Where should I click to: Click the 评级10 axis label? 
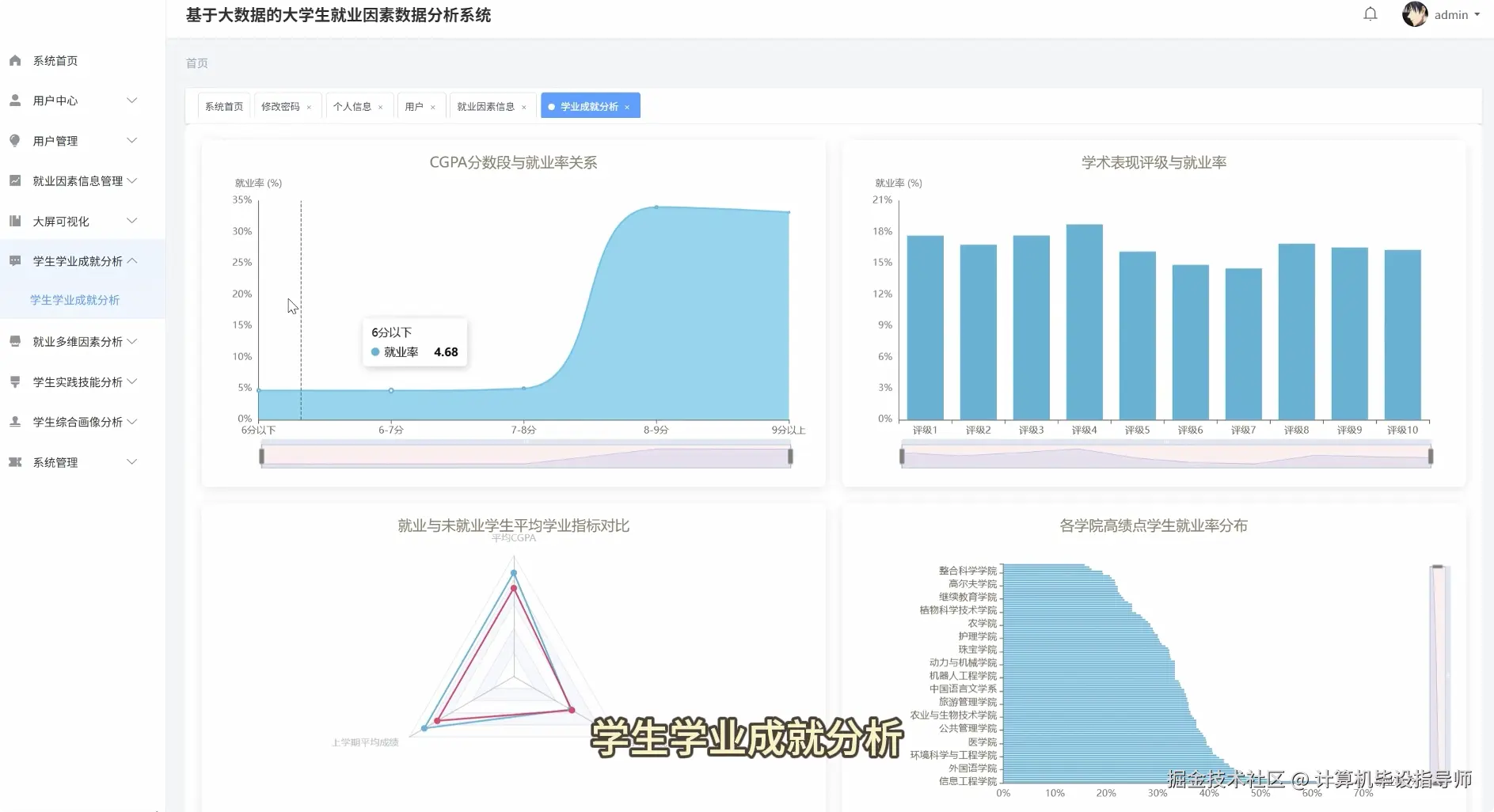click(x=1402, y=430)
